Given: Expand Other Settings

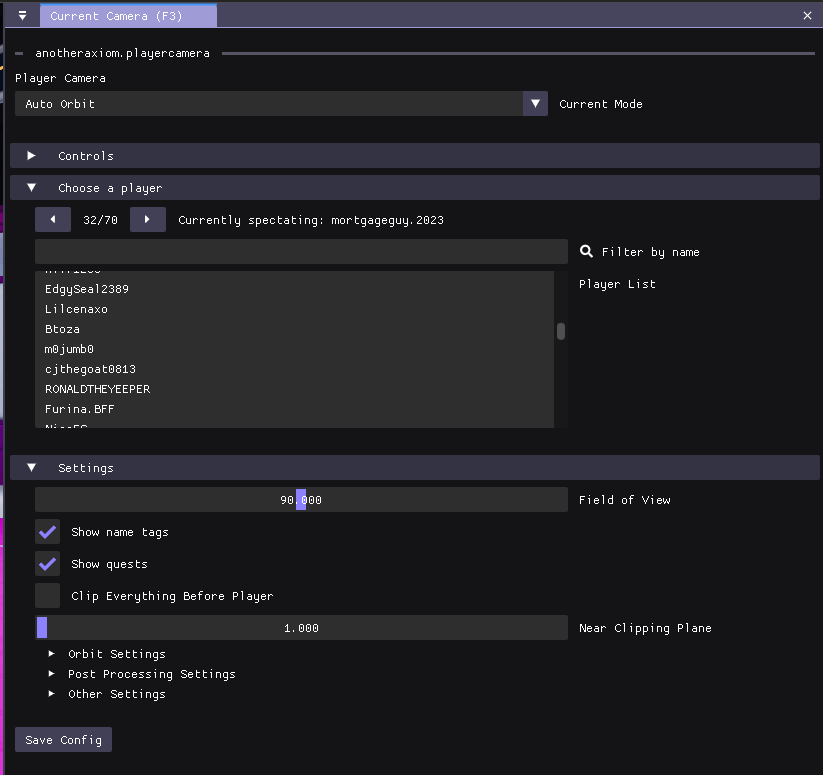Looking at the screenshot, I should (51, 693).
